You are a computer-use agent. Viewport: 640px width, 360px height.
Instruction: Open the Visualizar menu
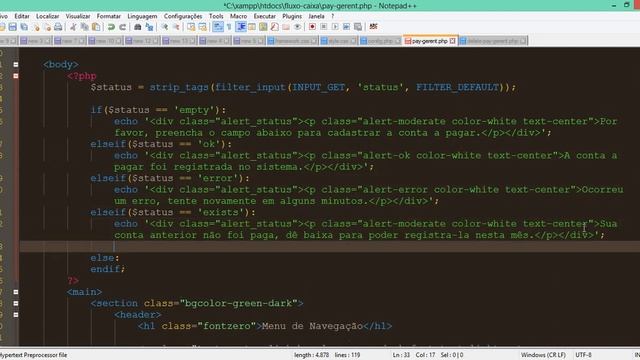(78, 16)
